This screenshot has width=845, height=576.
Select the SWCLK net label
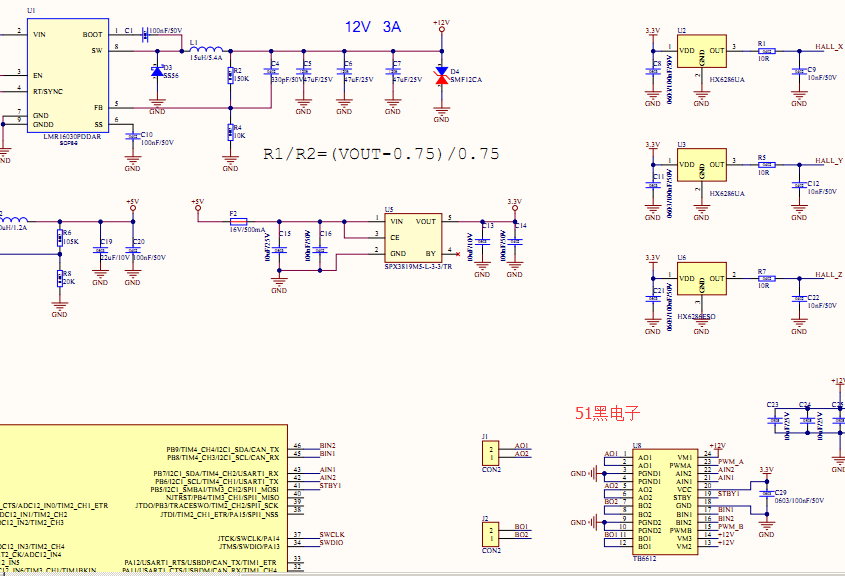(332, 535)
